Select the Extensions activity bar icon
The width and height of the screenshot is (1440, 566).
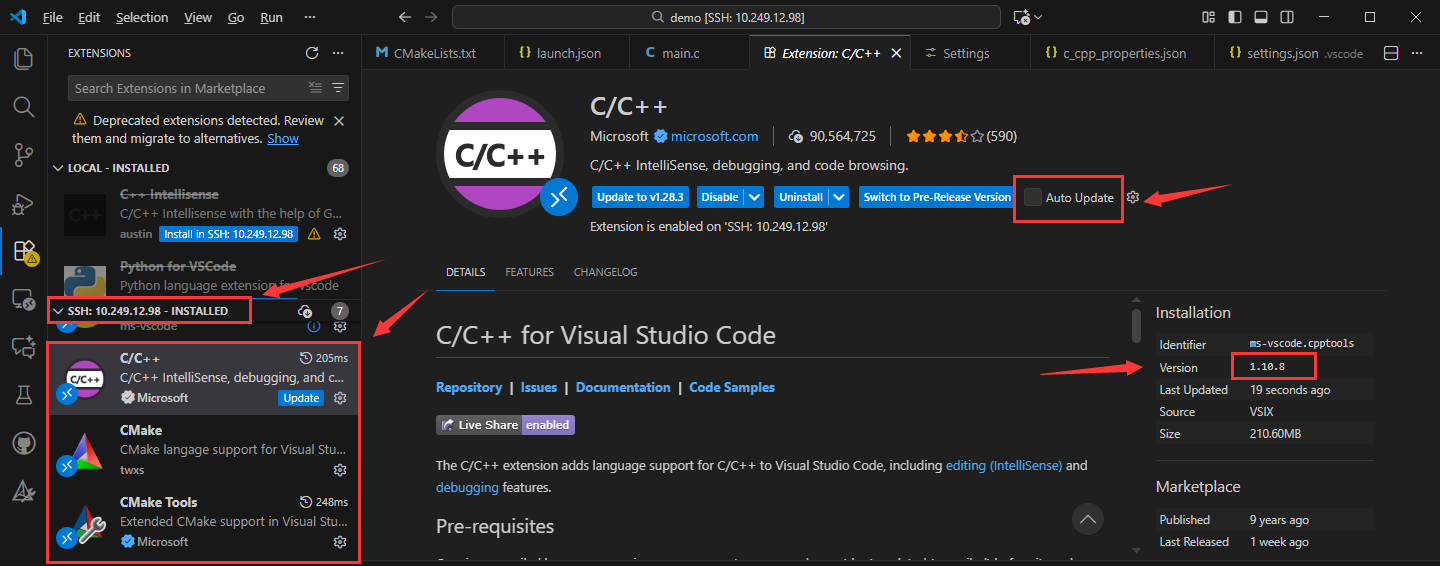[24, 251]
